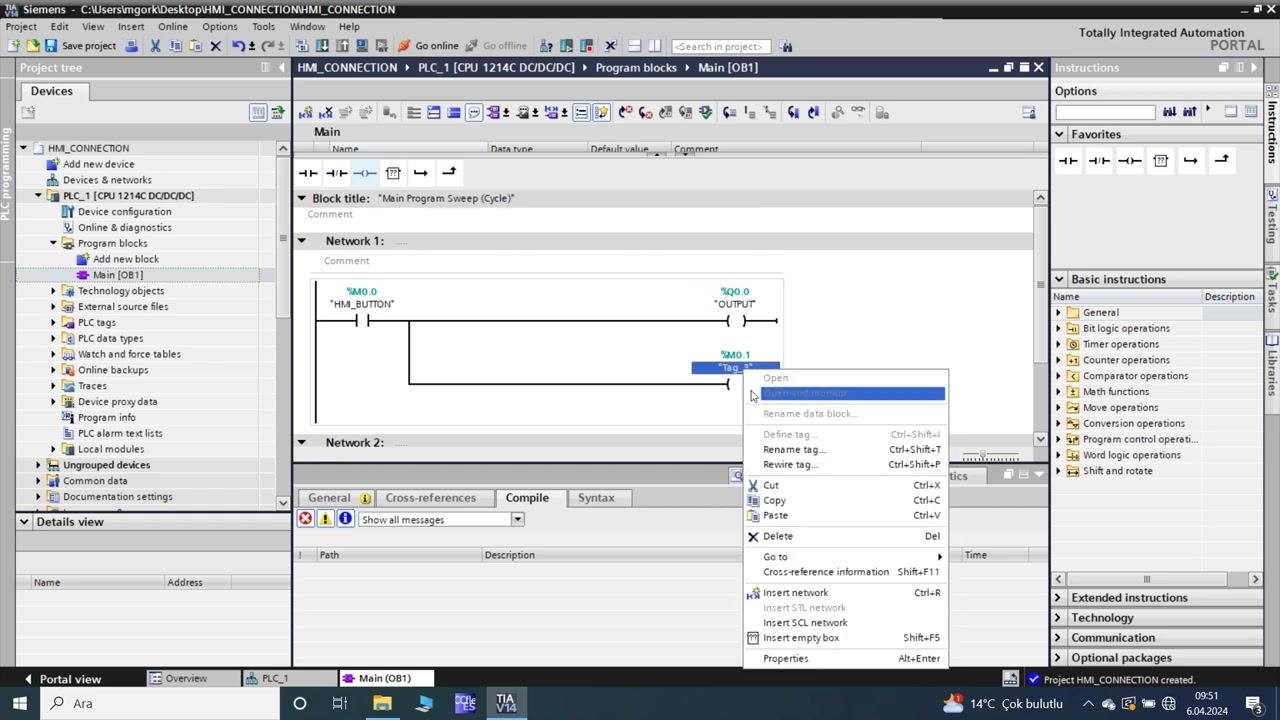The image size is (1280, 720).
Task: Insert an empty box from editor favorites
Action: tap(393, 173)
